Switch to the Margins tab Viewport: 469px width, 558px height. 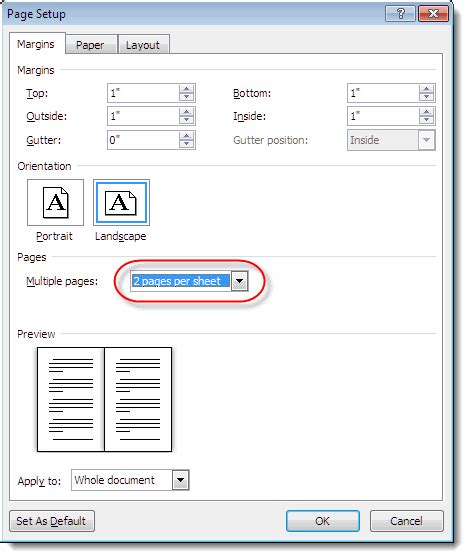click(36, 44)
